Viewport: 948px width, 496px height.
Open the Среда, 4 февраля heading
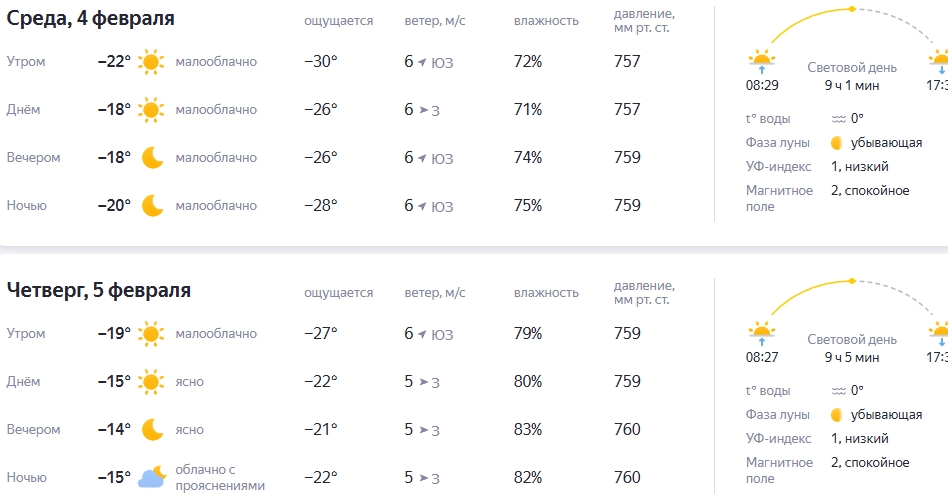coord(91,18)
